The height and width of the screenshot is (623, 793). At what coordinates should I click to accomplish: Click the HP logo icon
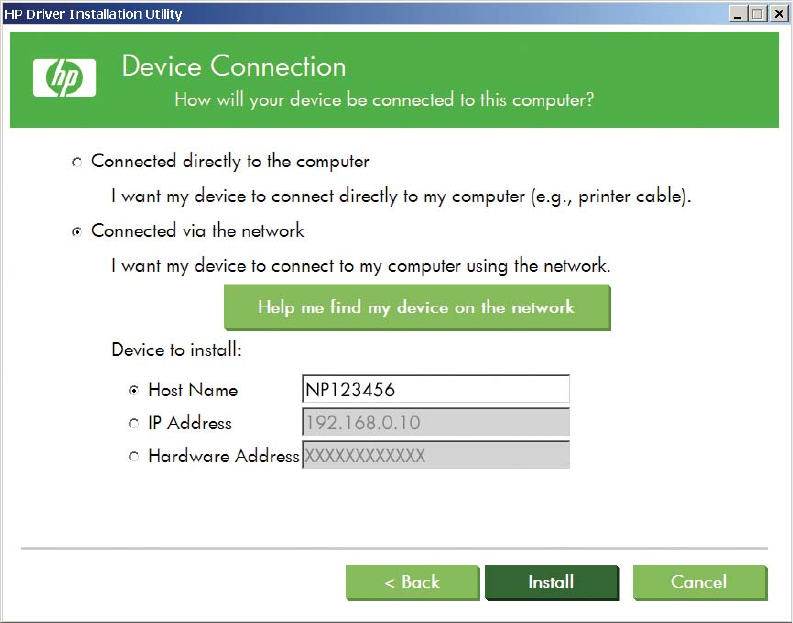(64, 77)
